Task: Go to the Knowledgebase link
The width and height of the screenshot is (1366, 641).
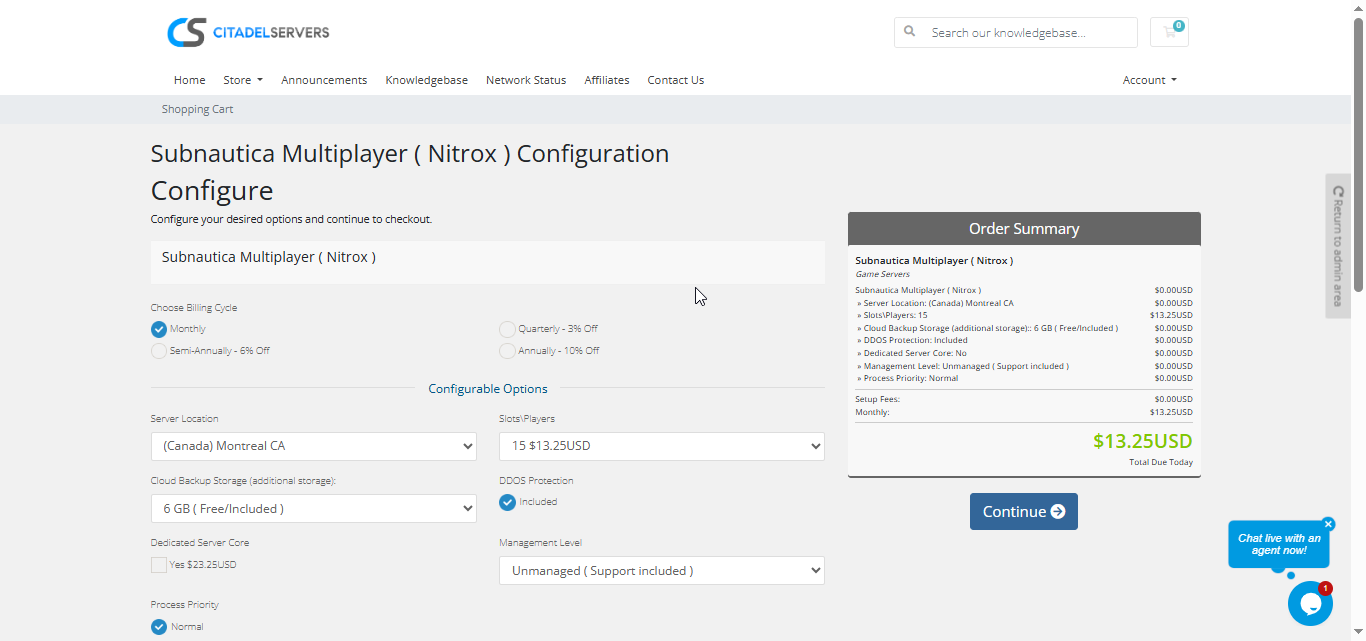Action: click(426, 80)
